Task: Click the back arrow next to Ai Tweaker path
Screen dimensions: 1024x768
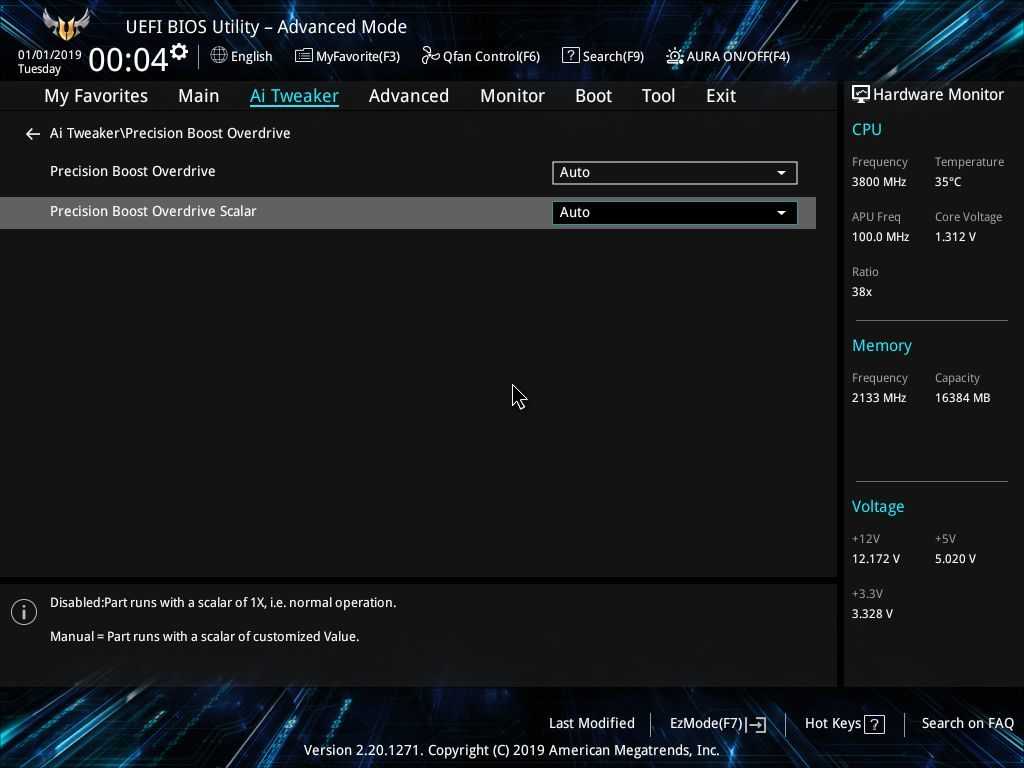Action: [33, 133]
